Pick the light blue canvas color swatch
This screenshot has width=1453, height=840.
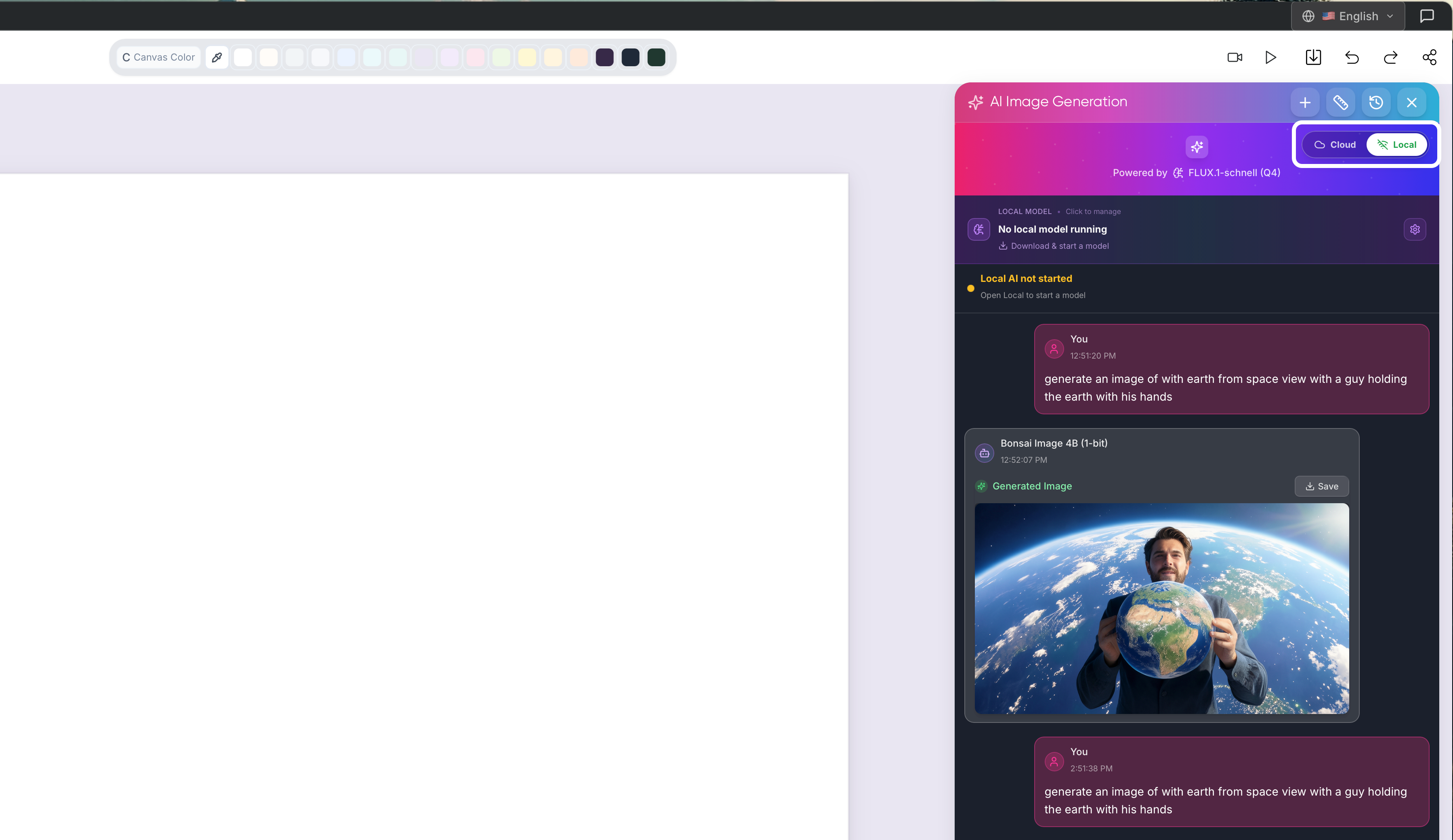coord(346,57)
